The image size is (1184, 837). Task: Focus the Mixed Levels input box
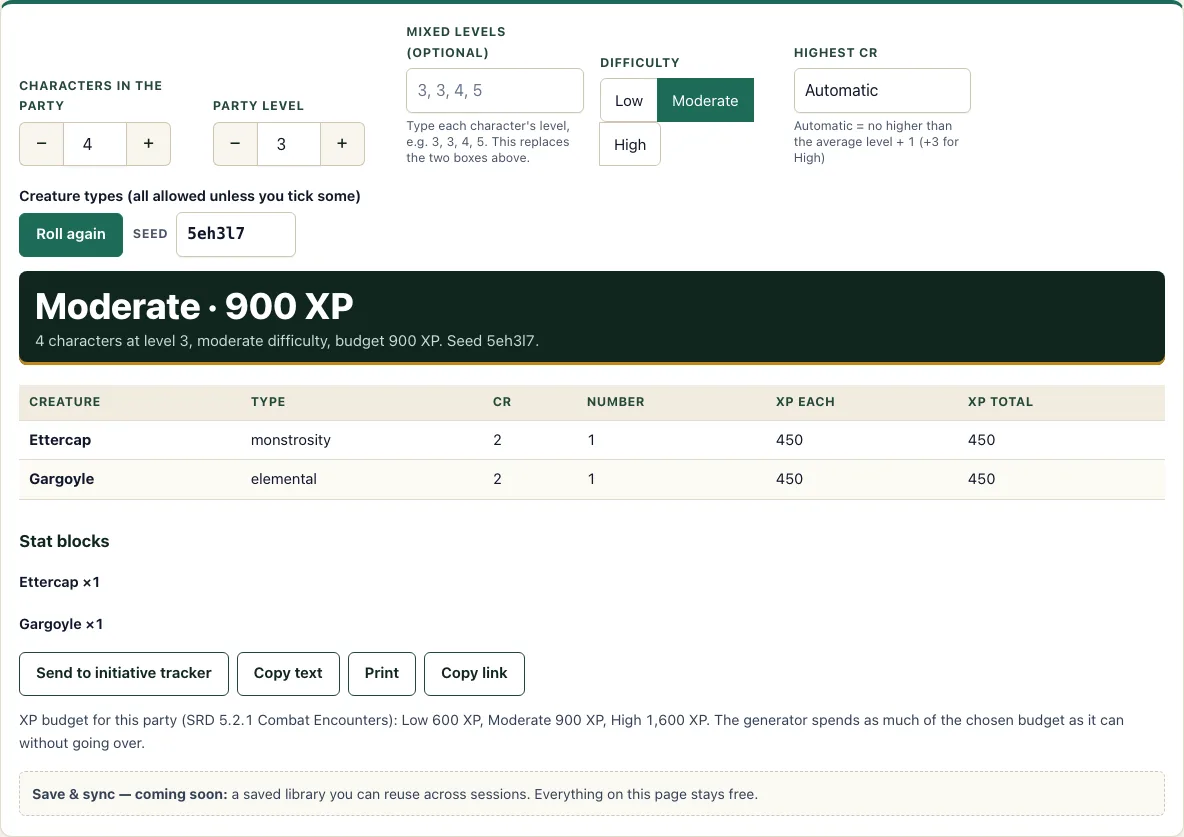pos(495,91)
